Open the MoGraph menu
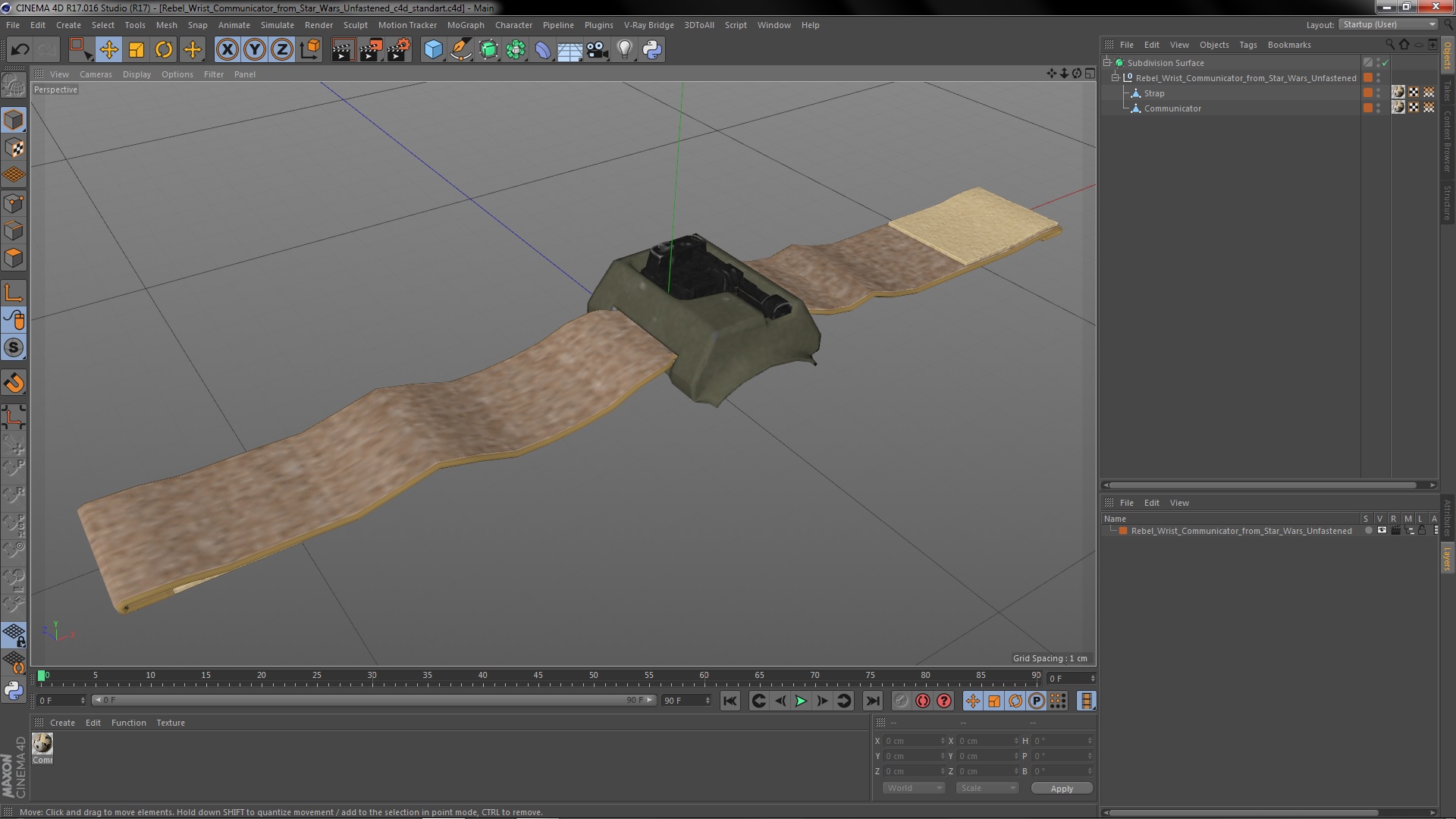The height and width of the screenshot is (819, 1456). pyautogui.click(x=466, y=25)
